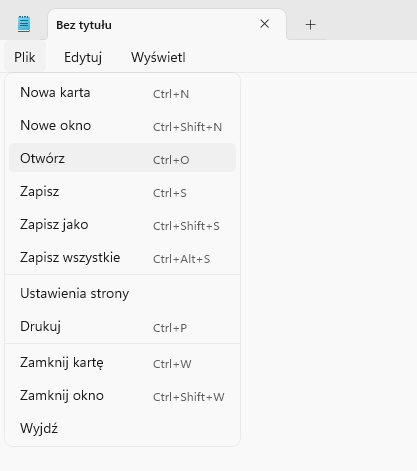The image size is (417, 471).
Task: Click empty text editing area
Action: click(x=328, y=267)
